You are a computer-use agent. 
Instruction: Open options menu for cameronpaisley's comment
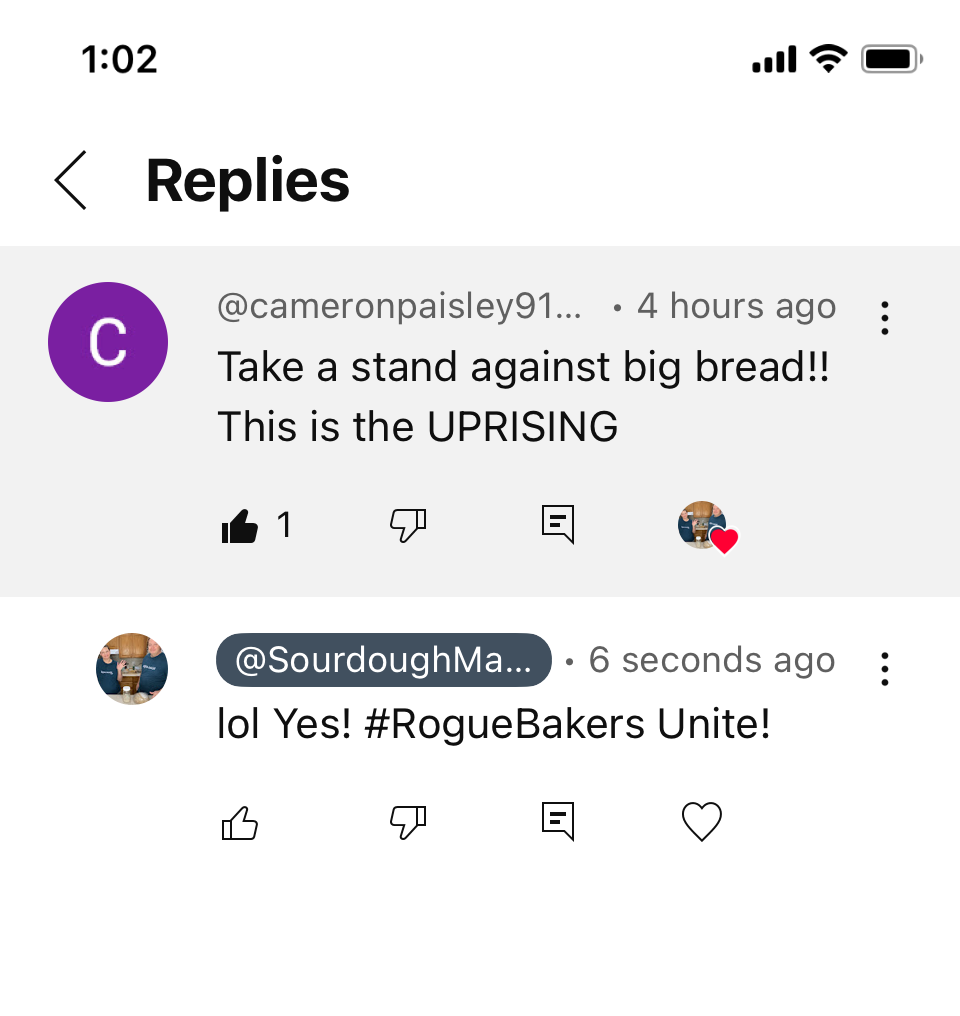click(885, 318)
